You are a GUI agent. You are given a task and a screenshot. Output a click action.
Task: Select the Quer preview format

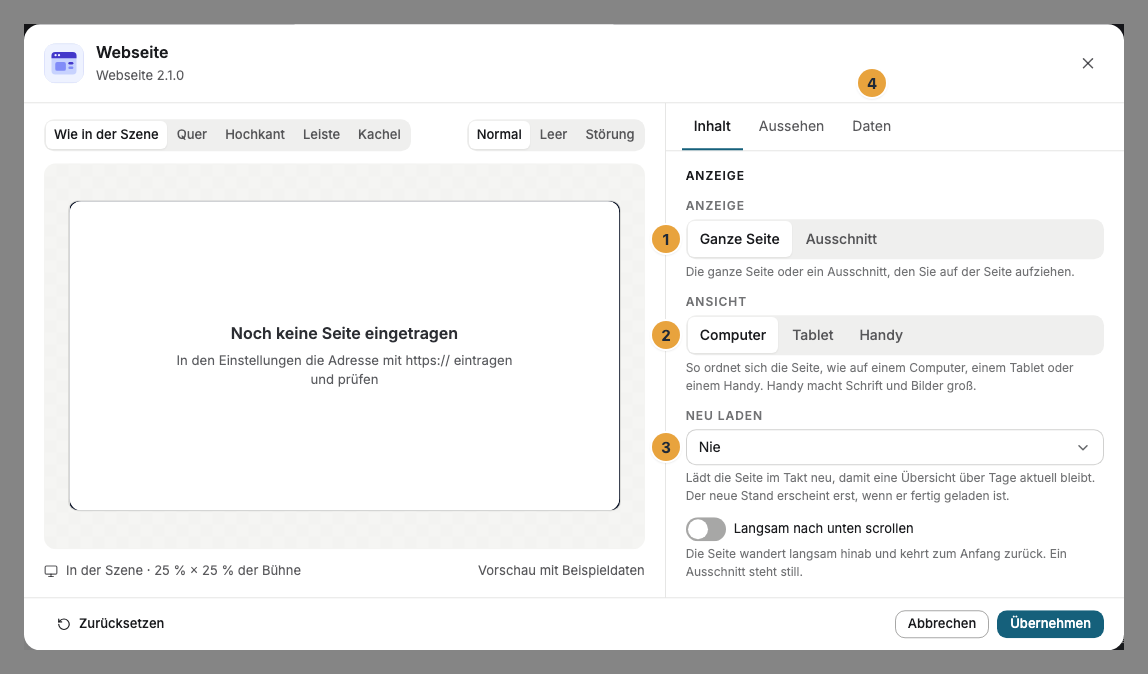(x=192, y=135)
